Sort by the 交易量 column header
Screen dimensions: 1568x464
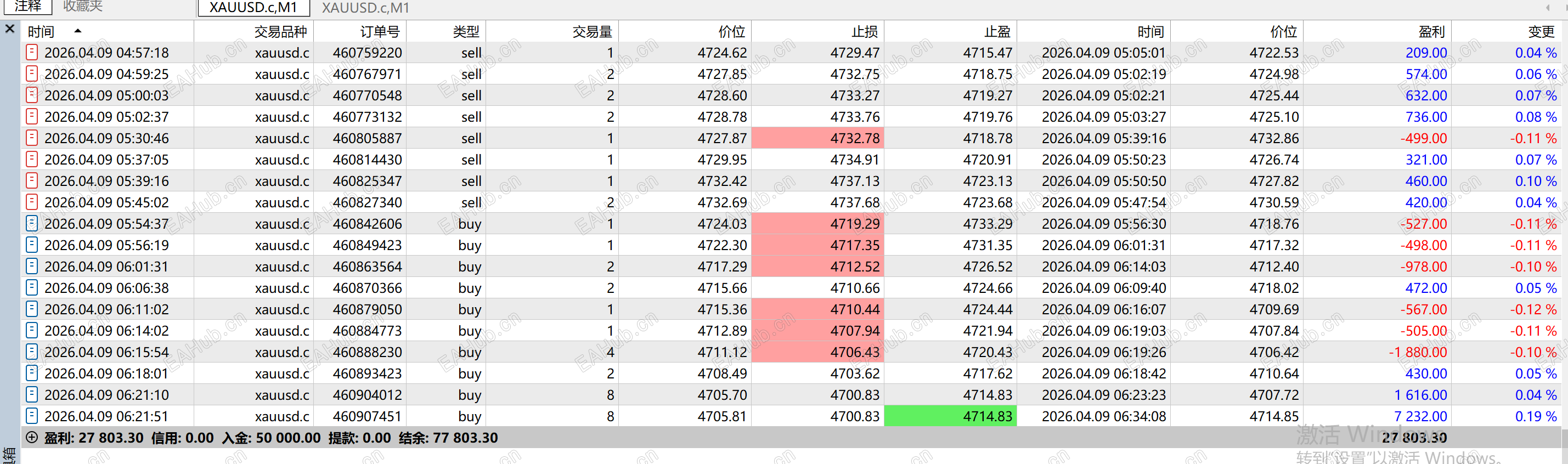pos(552,31)
